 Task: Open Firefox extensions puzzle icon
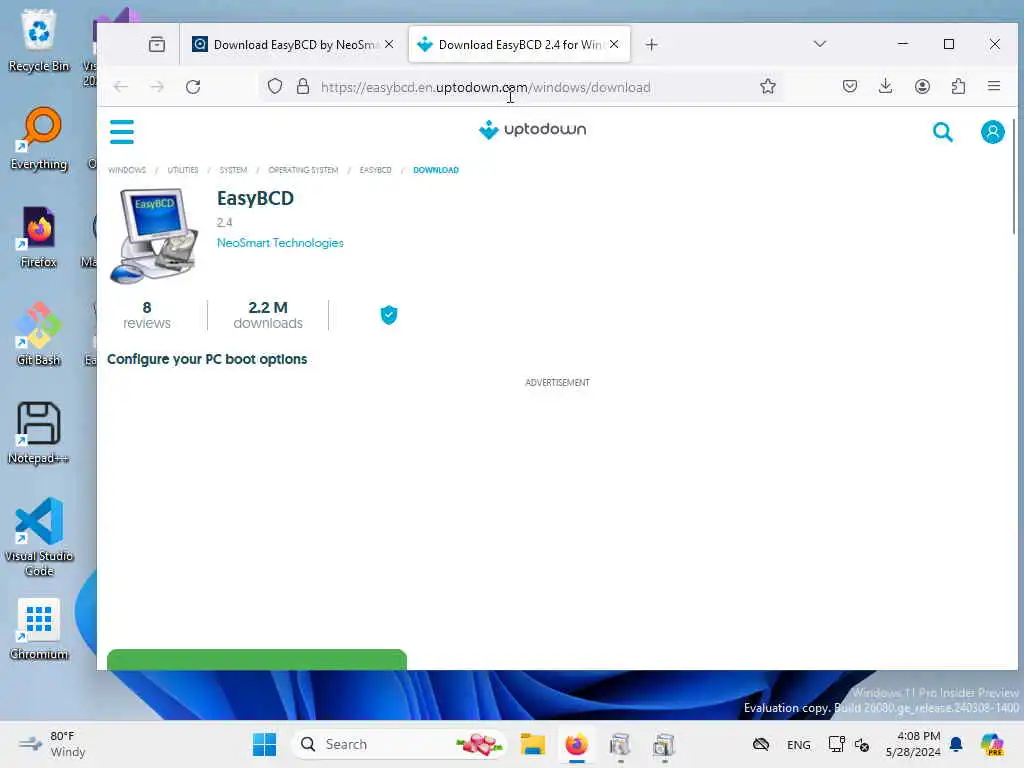pos(958,86)
